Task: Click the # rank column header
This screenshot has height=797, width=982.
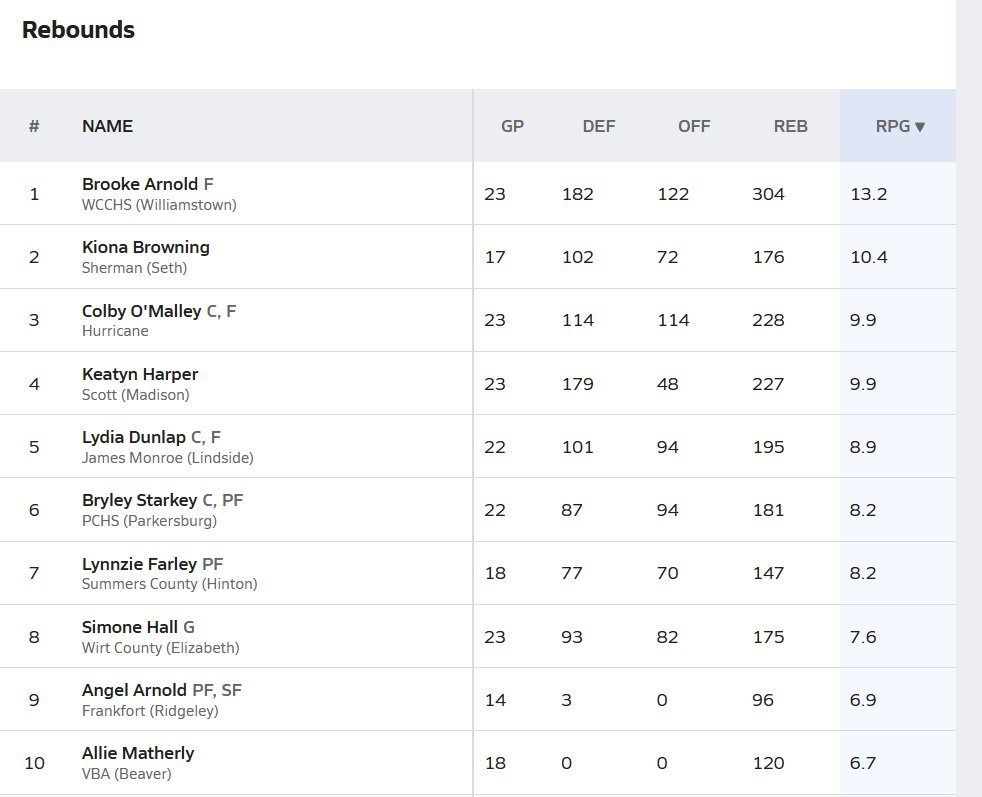Action: pyautogui.click(x=34, y=126)
